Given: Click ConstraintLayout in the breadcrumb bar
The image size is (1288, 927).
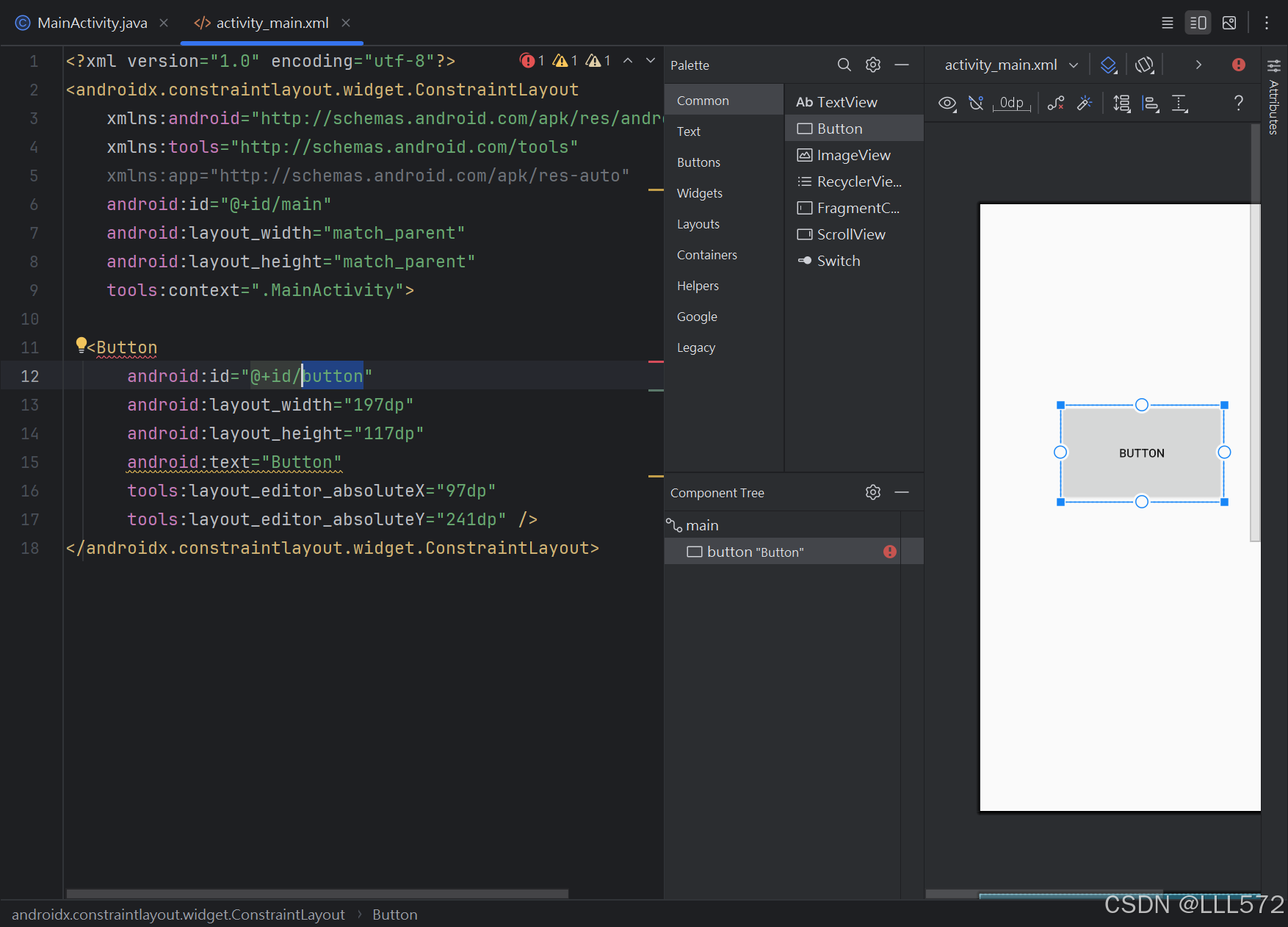Looking at the screenshot, I should pyautogui.click(x=178, y=915).
